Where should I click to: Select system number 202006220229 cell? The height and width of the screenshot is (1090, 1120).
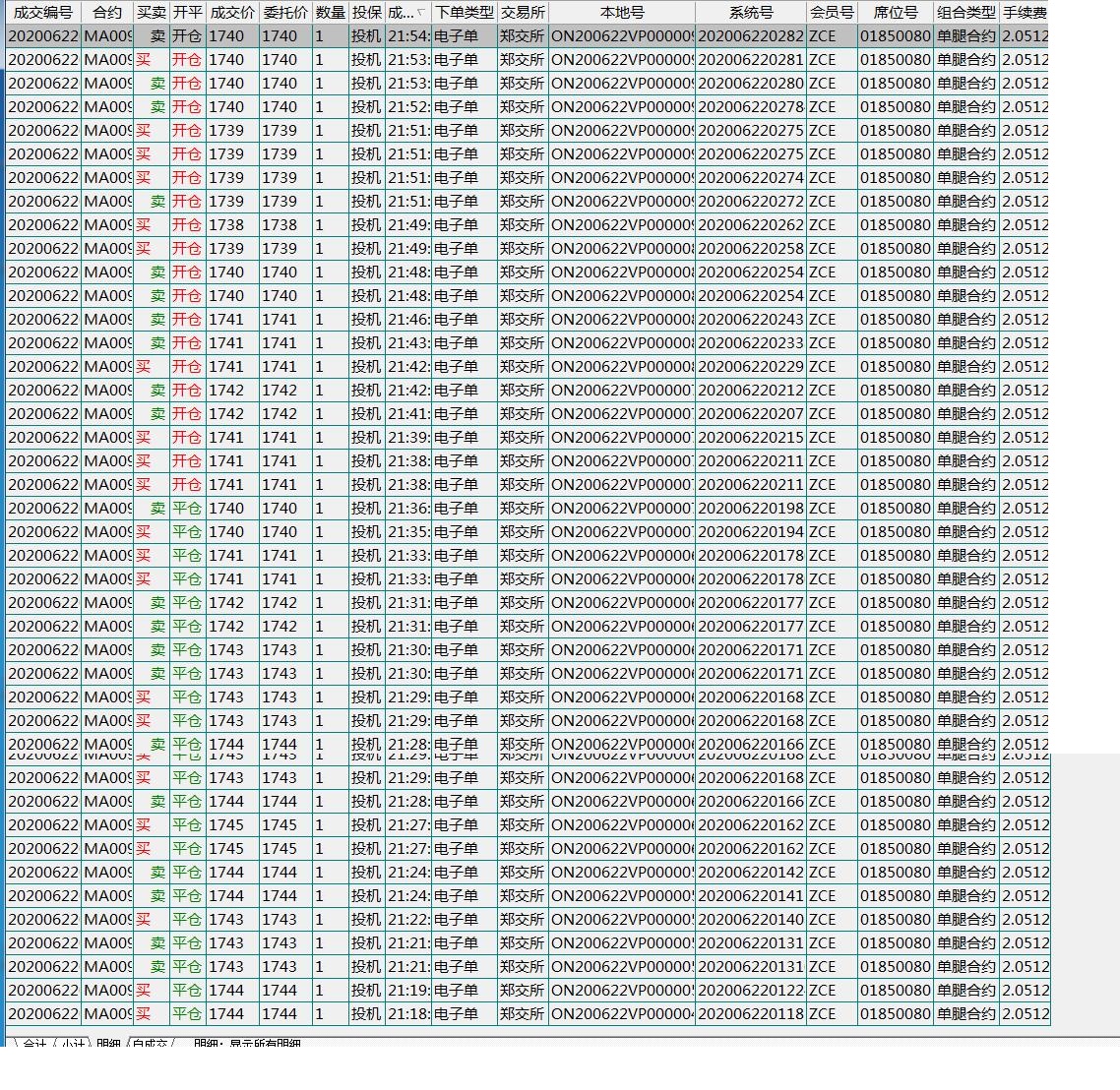[x=751, y=366]
